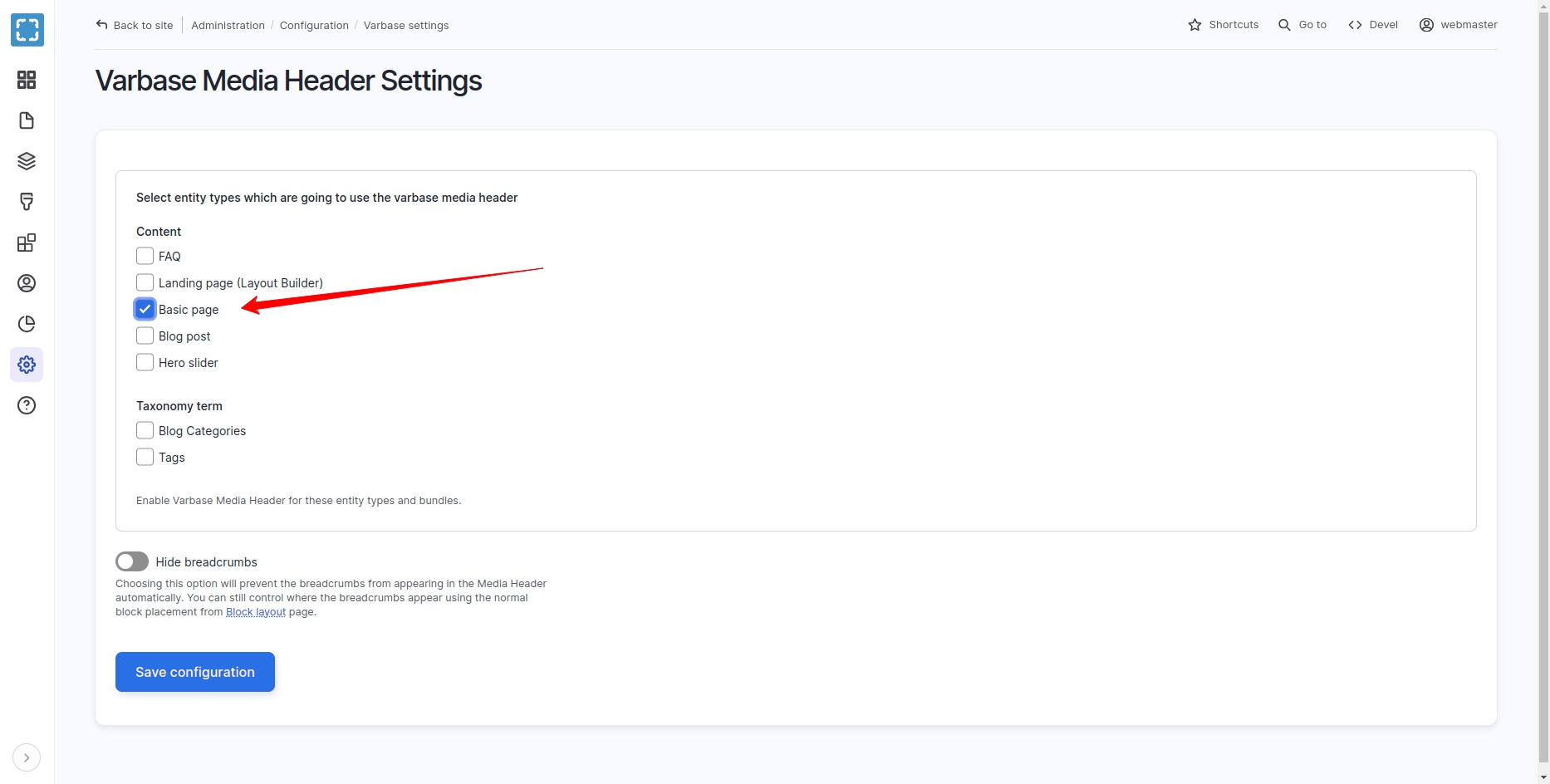This screenshot has height=784, width=1550.
Task: Open the Content page icon in sidebar
Action: click(x=27, y=120)
